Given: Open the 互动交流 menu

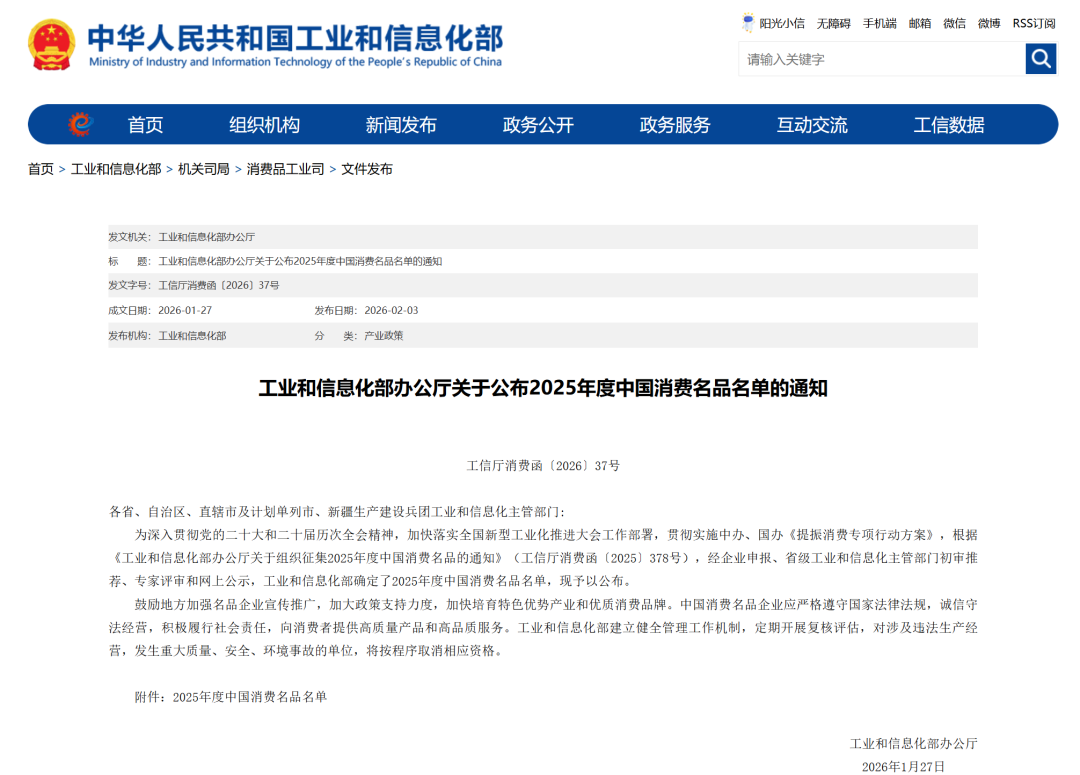Looking at the screenshot, I should [x=811, y=124].
